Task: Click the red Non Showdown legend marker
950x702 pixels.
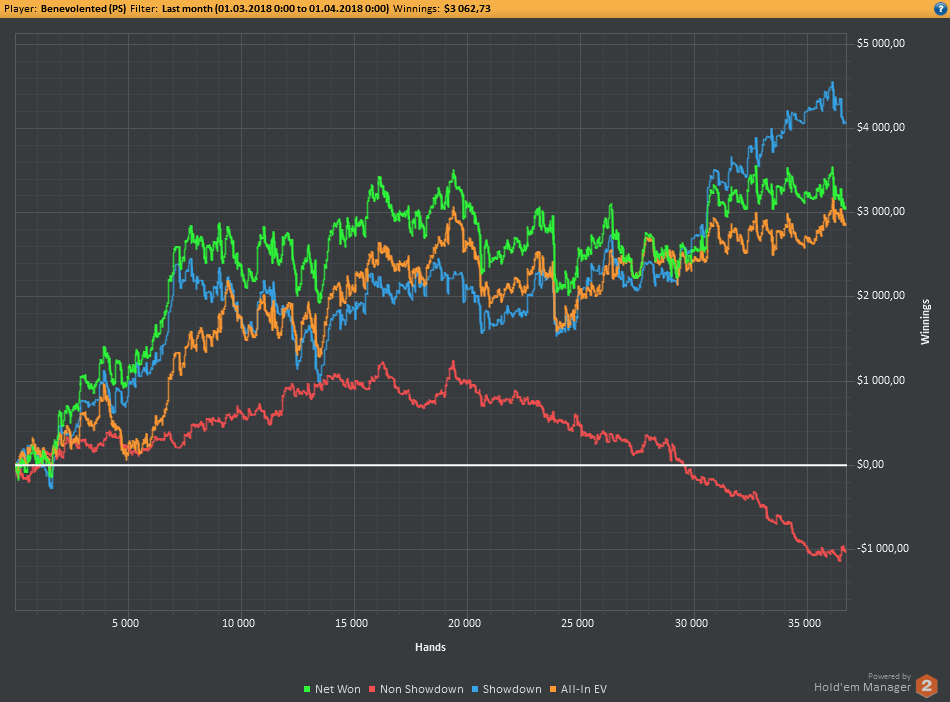Action: pyautogui.click(x=372, y=689)
